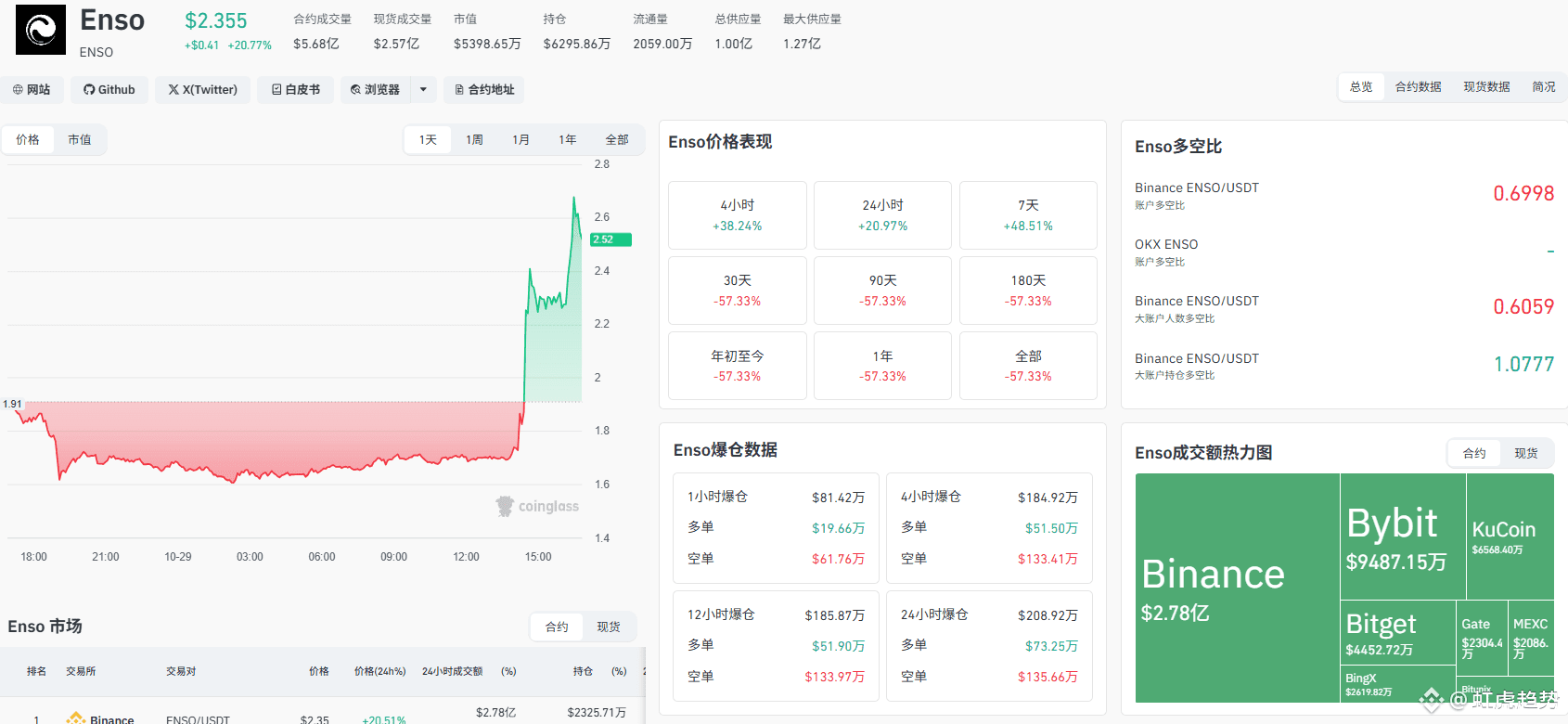Open the X(Twitter) link button

coord(202,89)
